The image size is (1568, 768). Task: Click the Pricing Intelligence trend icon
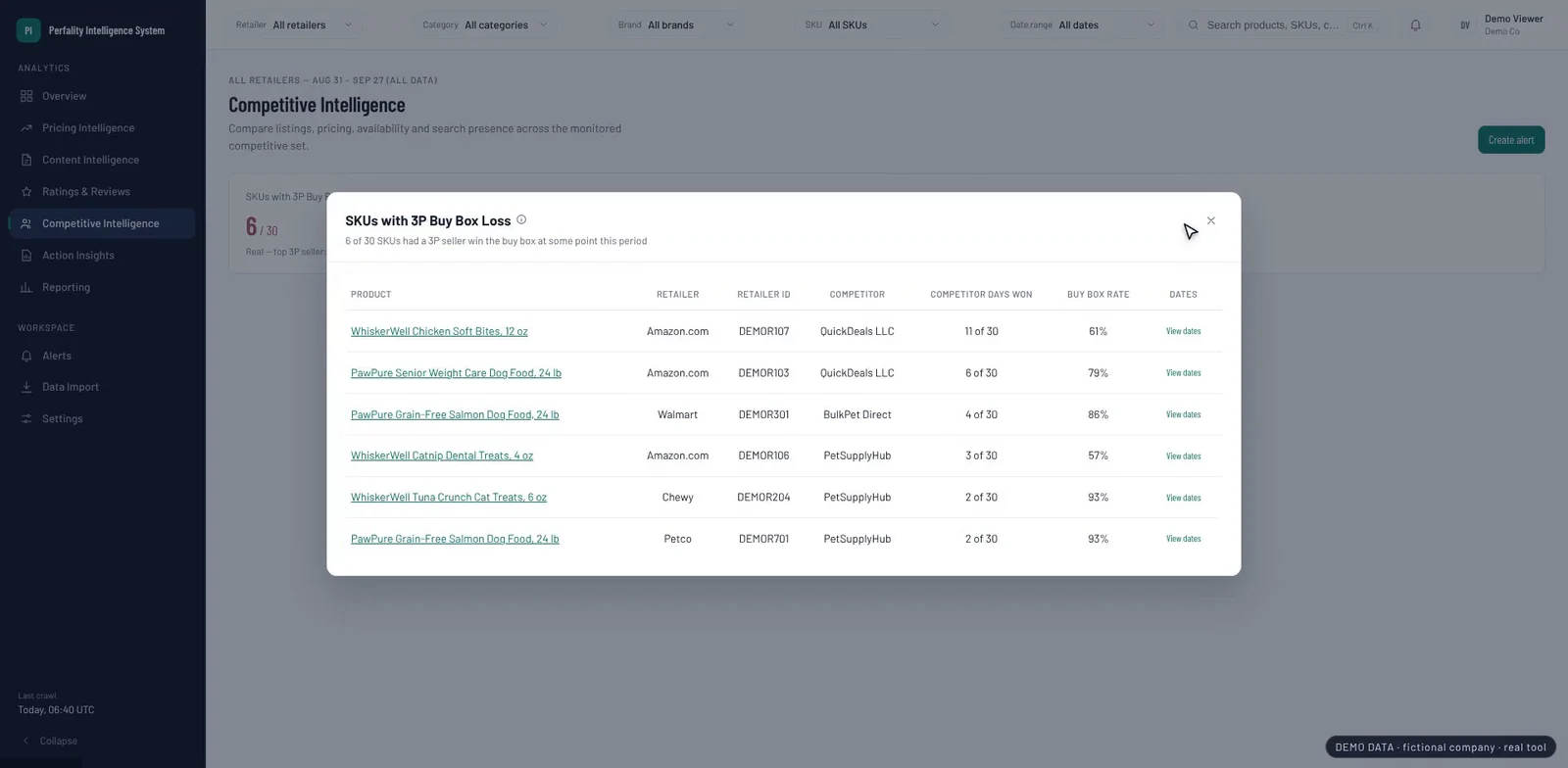[26, 128]
